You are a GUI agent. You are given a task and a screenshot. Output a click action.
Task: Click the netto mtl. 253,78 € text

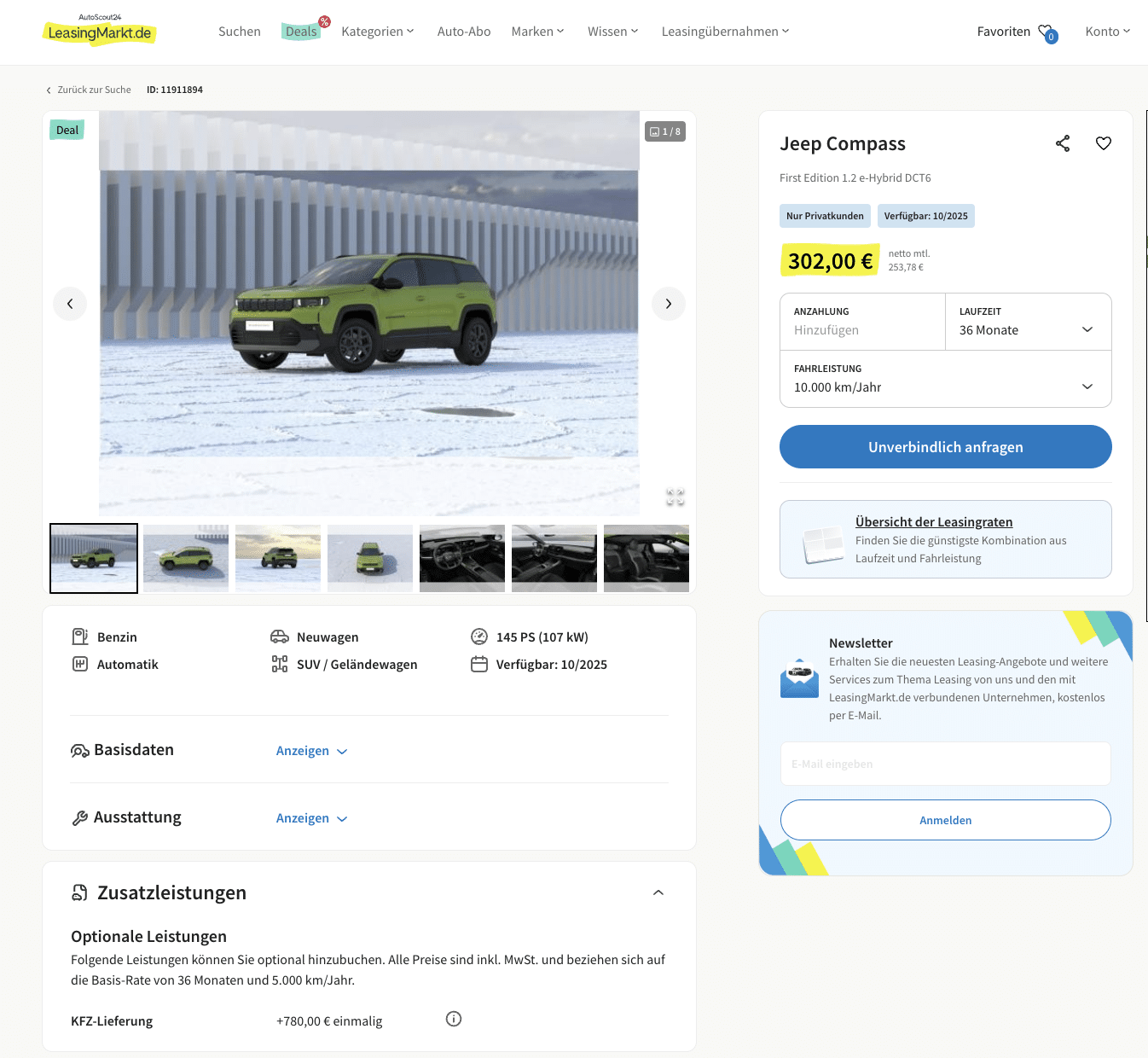point(909,260)
